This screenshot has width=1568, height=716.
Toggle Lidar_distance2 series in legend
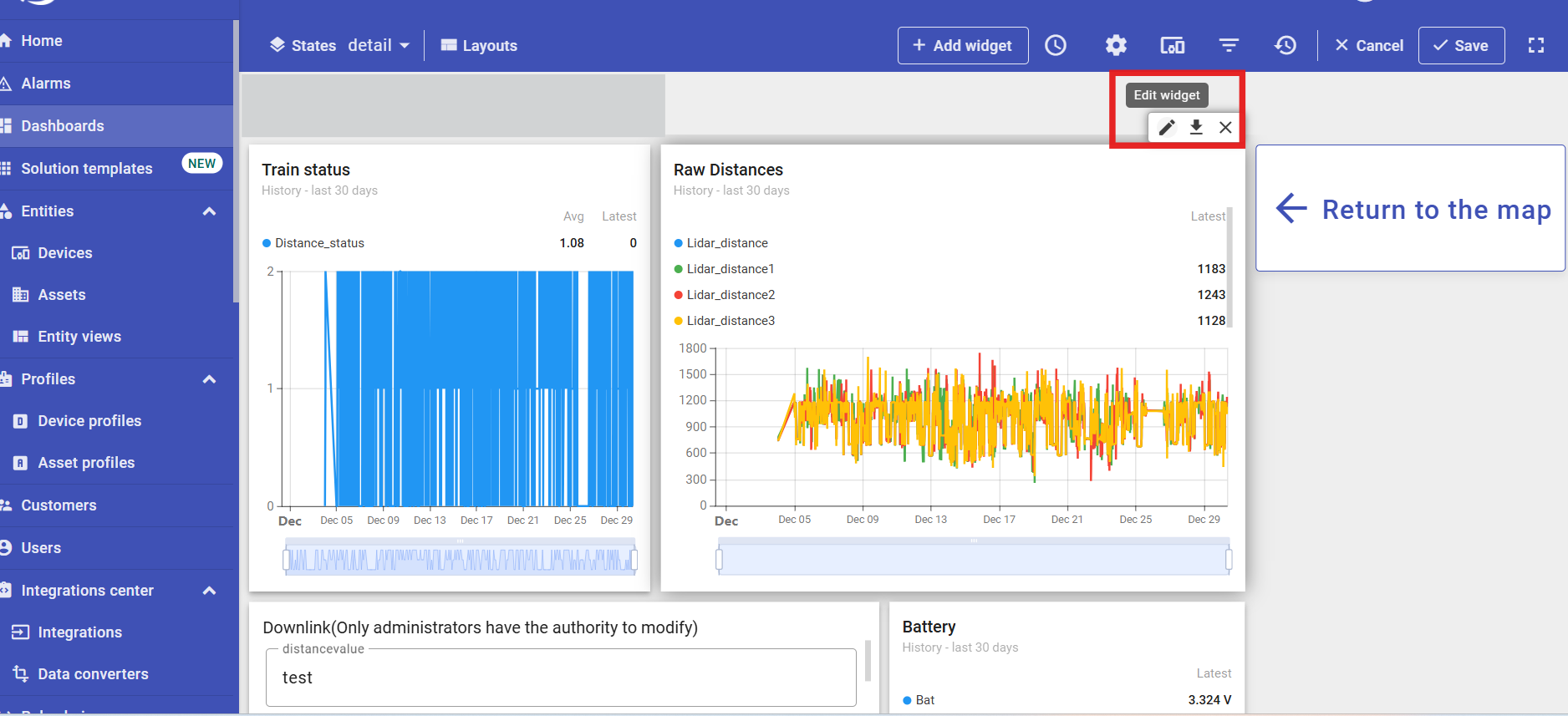pyautogui.click(x=730, y=295)
